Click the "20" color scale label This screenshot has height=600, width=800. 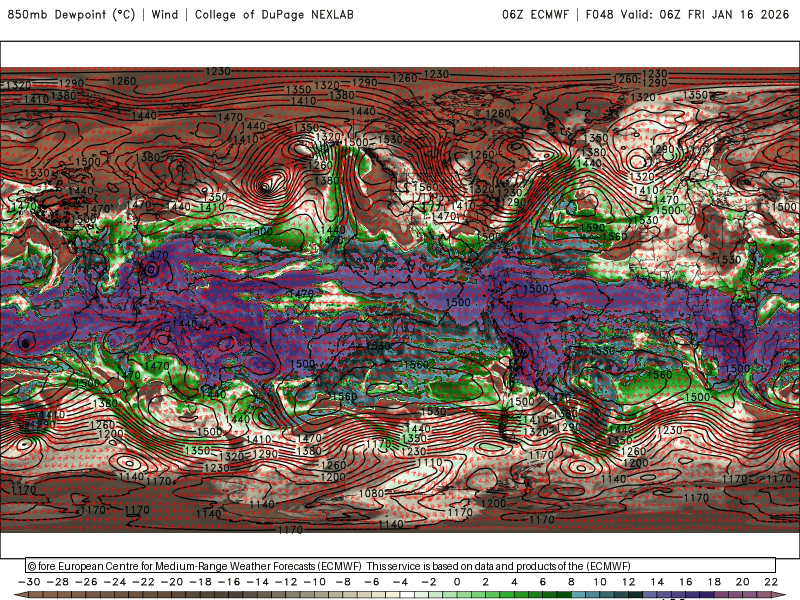743,582
